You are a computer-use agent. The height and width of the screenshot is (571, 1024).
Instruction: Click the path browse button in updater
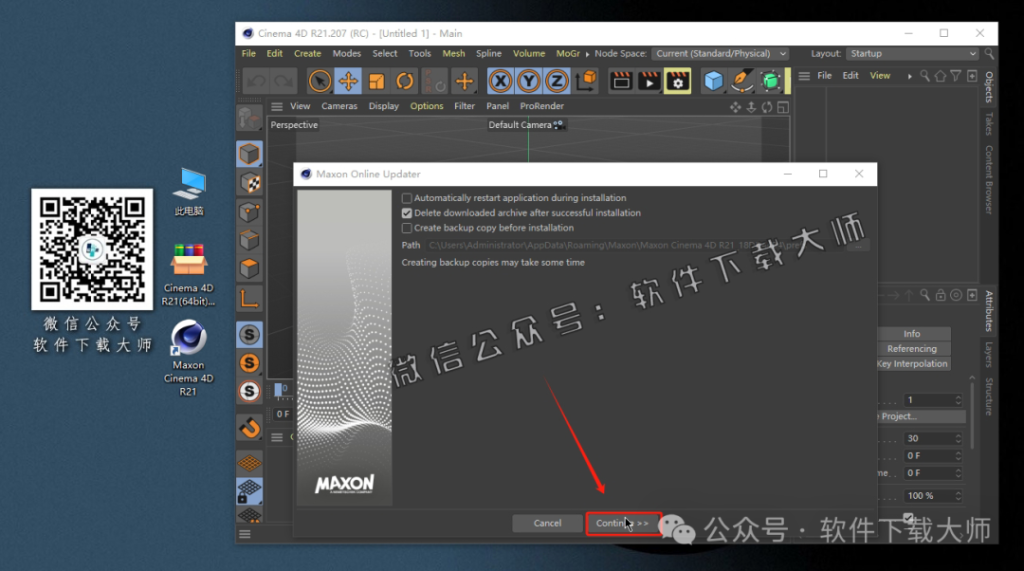click(x=858, y=246)
